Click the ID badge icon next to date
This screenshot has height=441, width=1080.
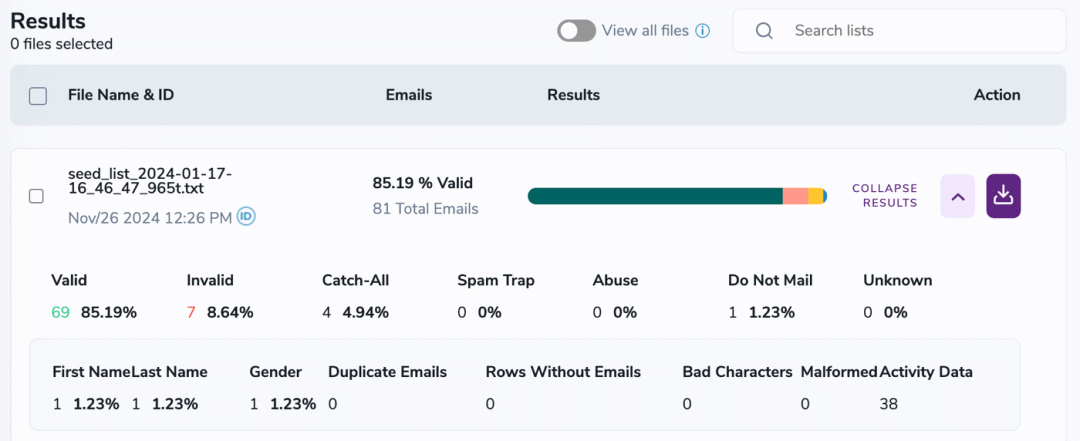coord(247,217)
